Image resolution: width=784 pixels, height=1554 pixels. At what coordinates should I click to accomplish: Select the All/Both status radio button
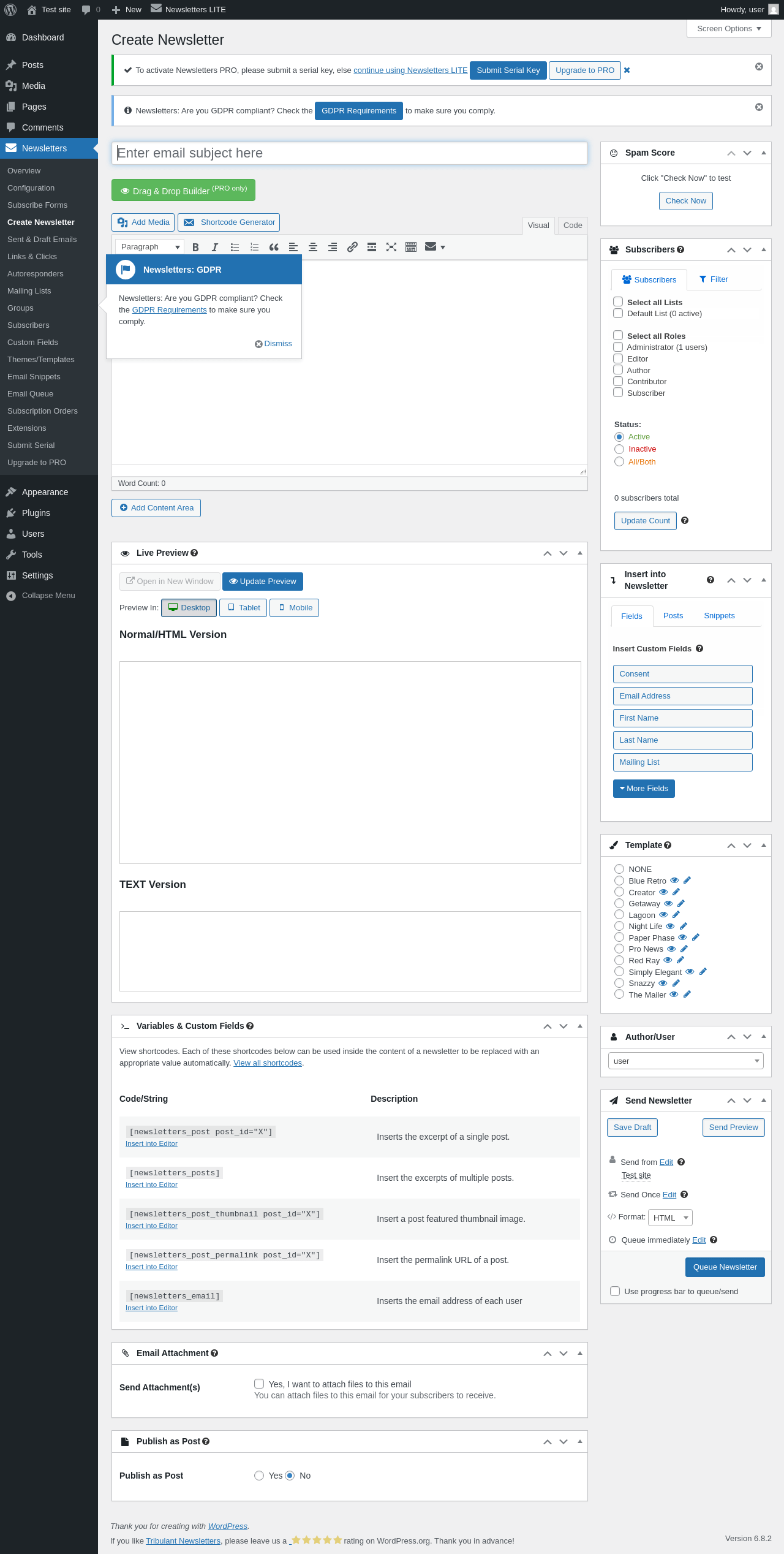(x=619, y=461)
